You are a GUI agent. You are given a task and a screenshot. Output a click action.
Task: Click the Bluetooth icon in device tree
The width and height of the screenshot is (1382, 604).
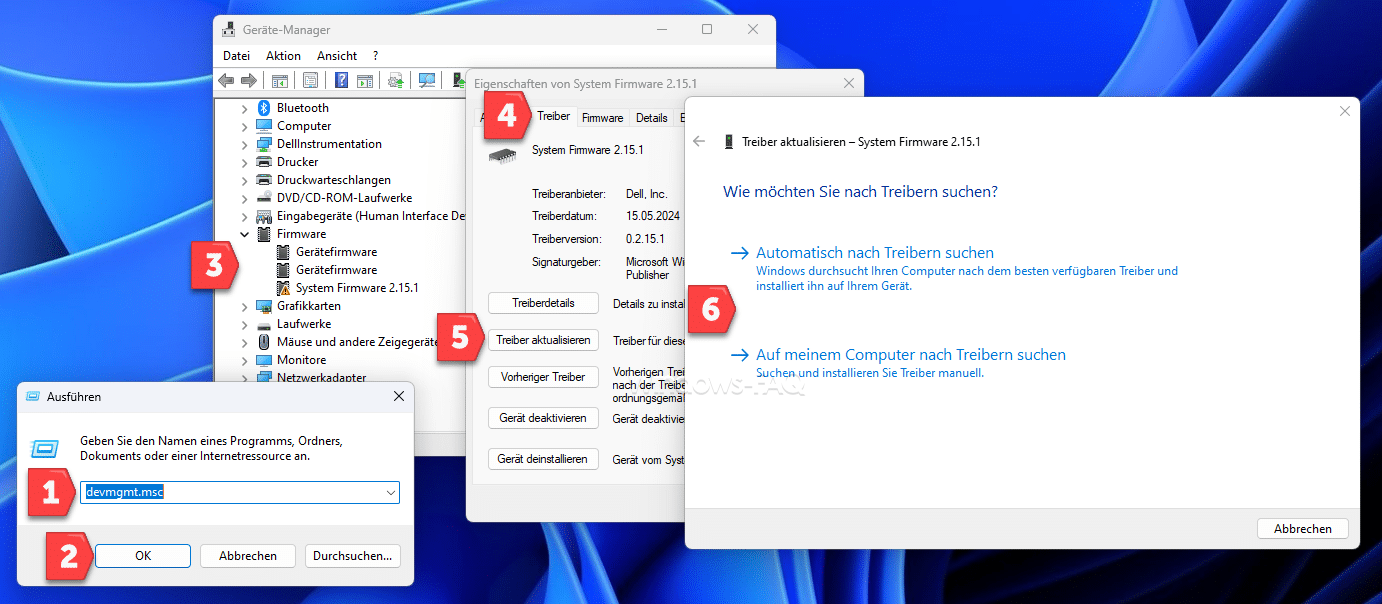pyautogui.click(x=264, y=108)
